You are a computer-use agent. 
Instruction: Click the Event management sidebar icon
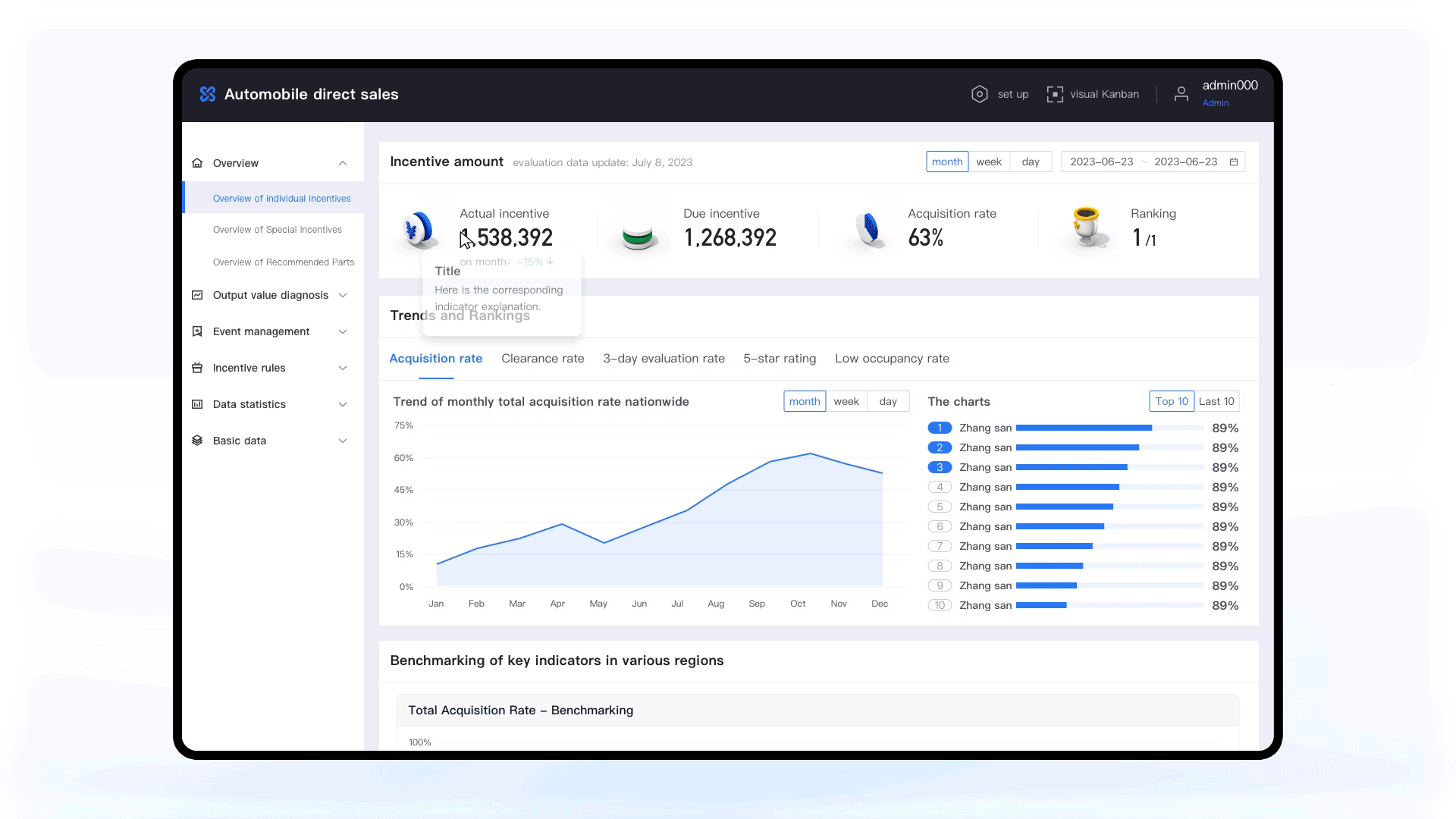(197, 331)
